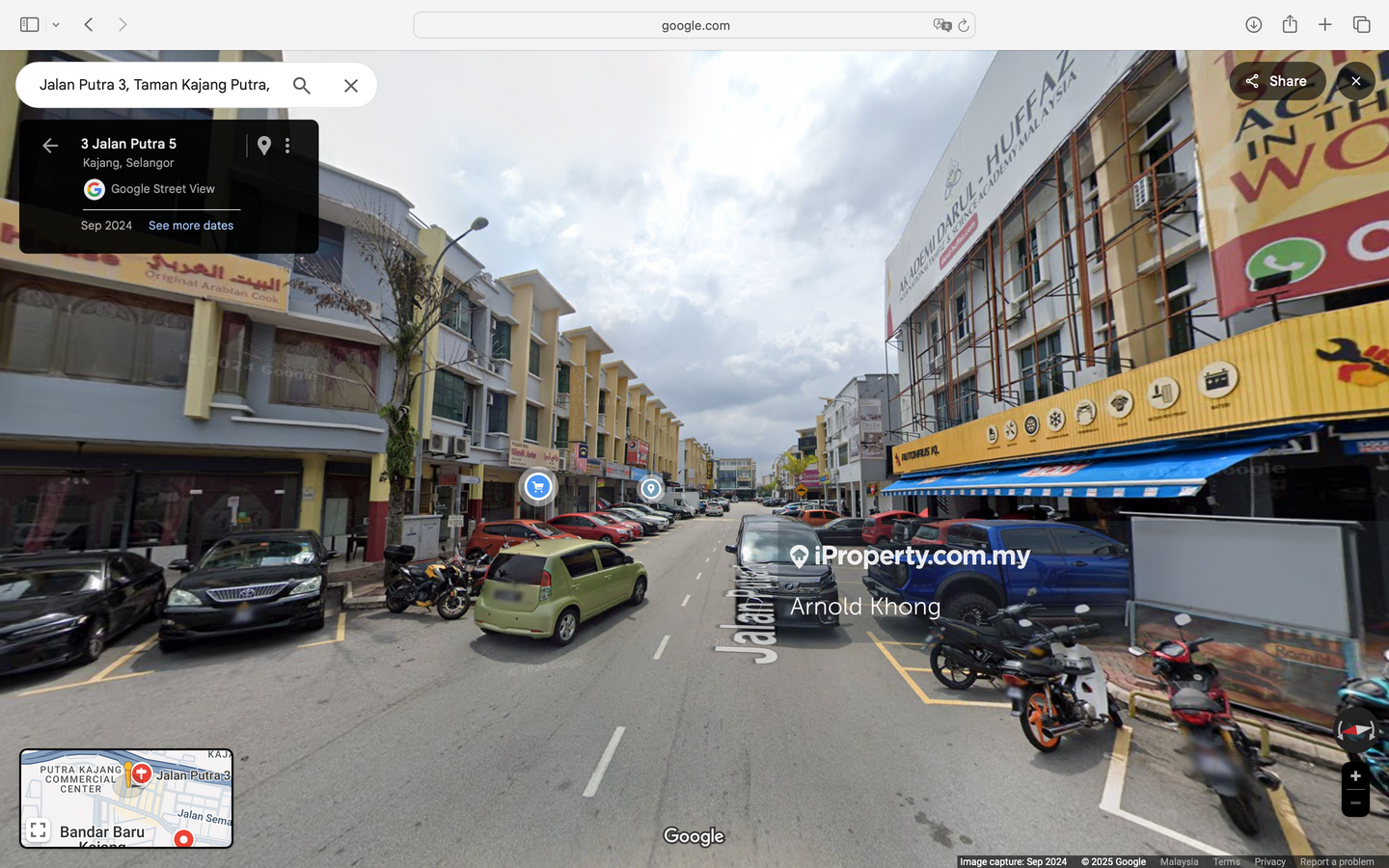Clear the search box text
This screenshot has width=1389, height=868.
[x=351, y=86]
